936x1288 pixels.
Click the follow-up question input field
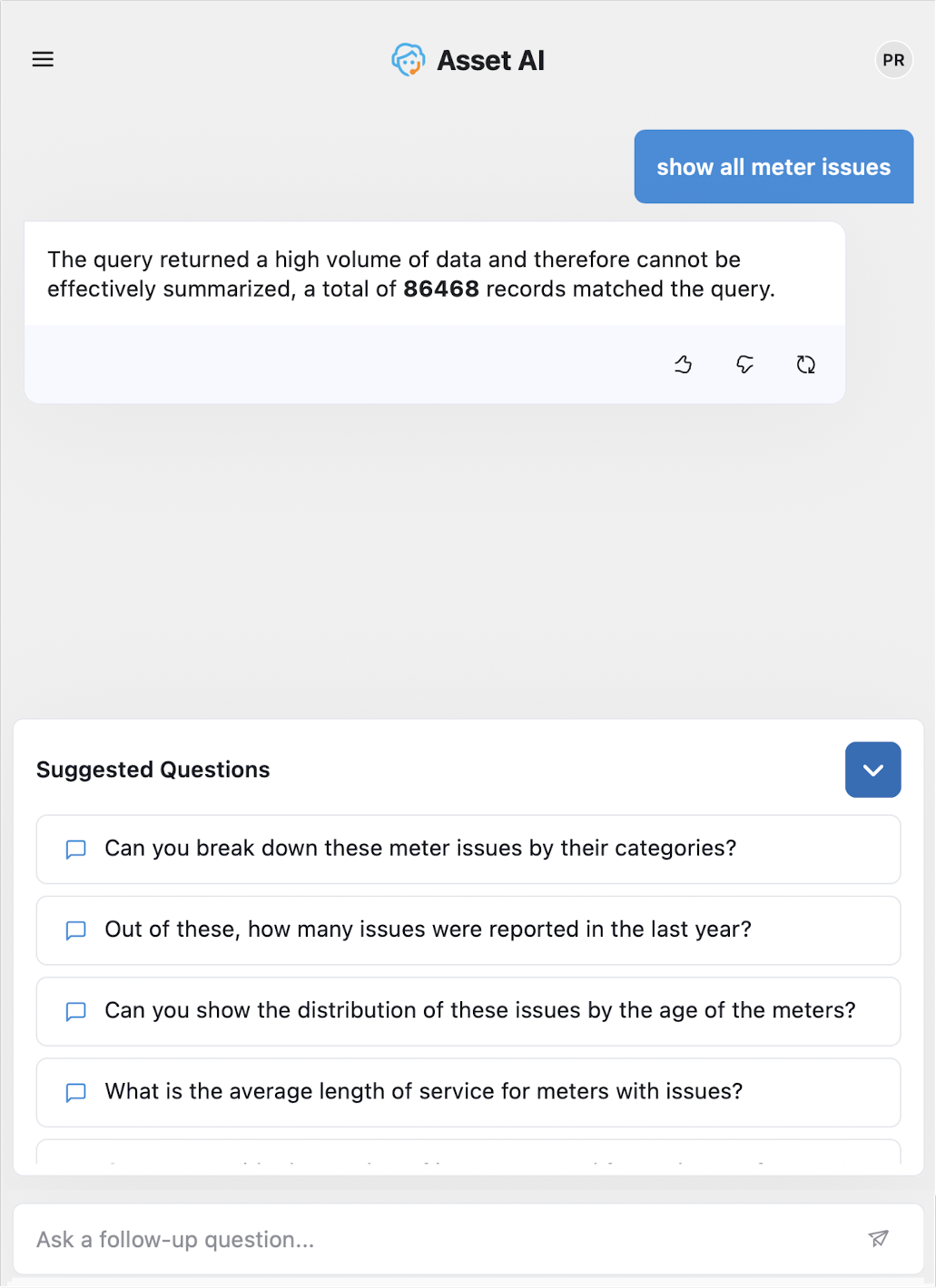(x=436, y=1239)
